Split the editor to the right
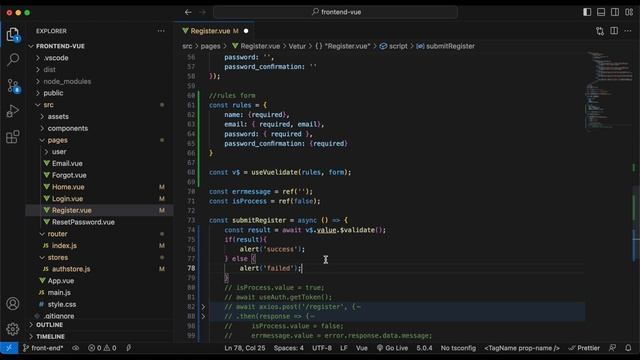Screen dimensions: 640x360 coord(614,31)
